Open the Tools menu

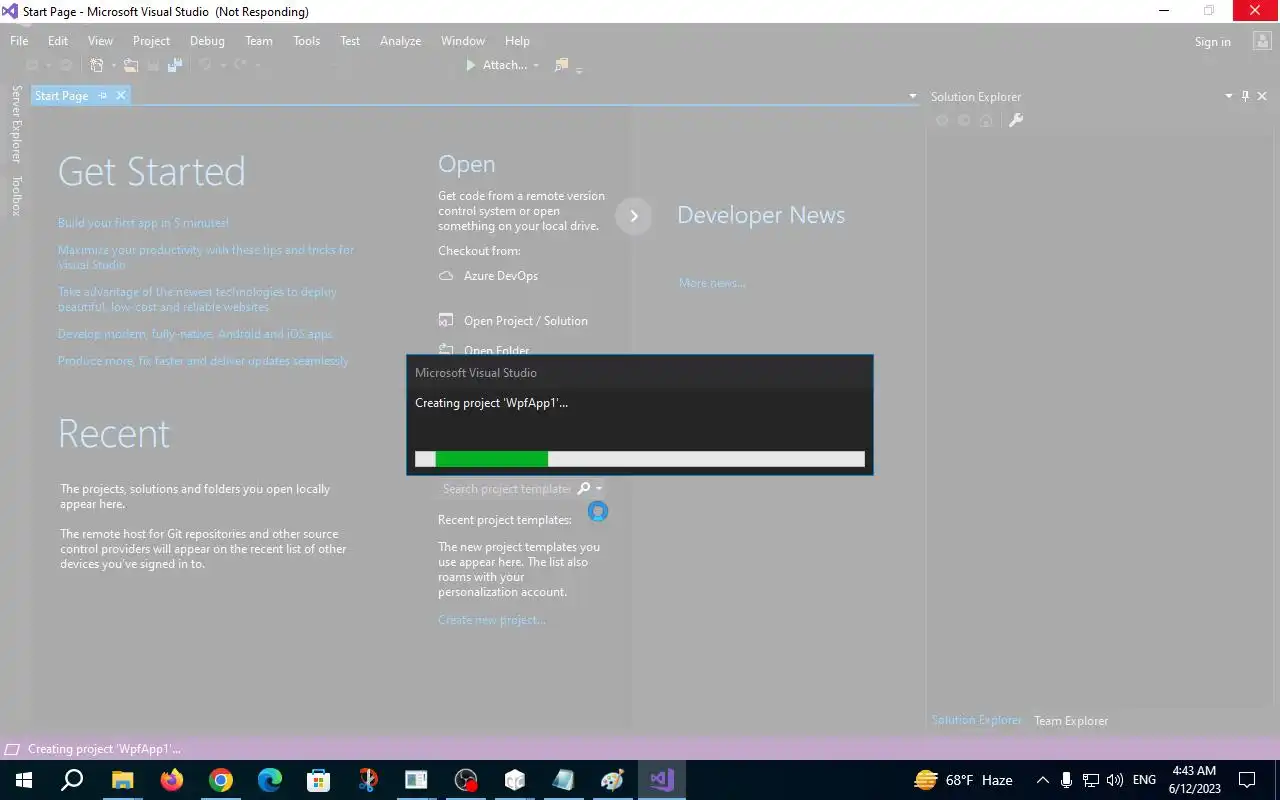tap(306, 41)
